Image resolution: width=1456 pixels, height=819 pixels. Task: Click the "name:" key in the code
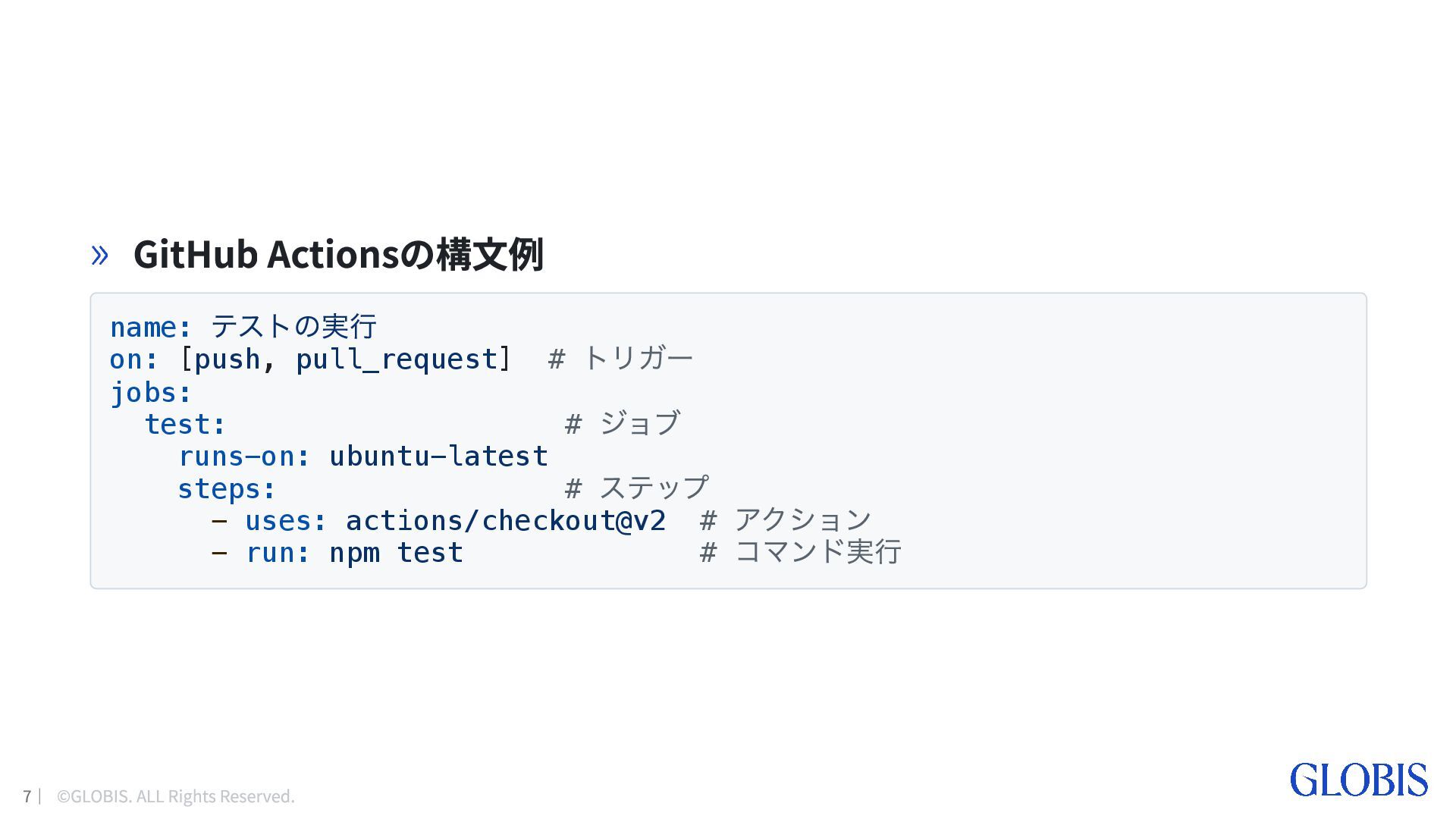(151, 327)
